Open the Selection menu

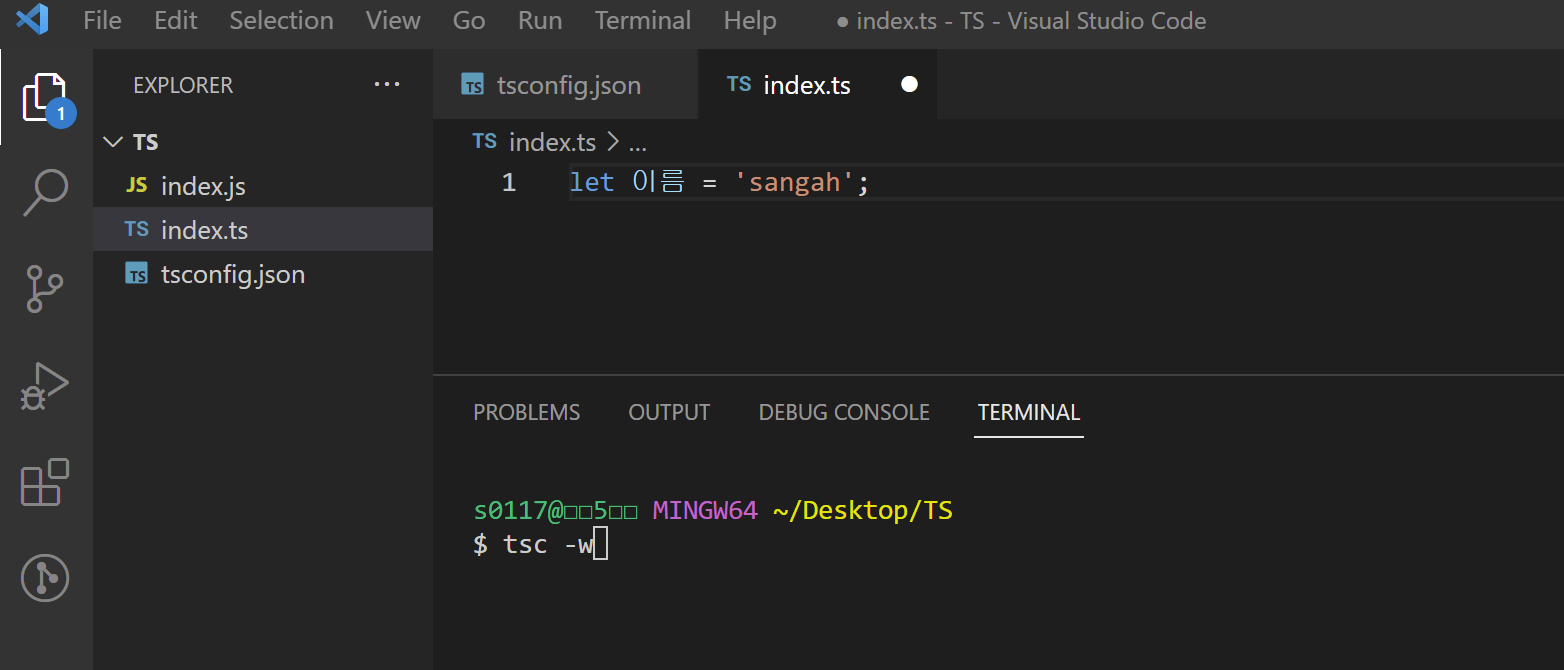(x=281, y=20)
